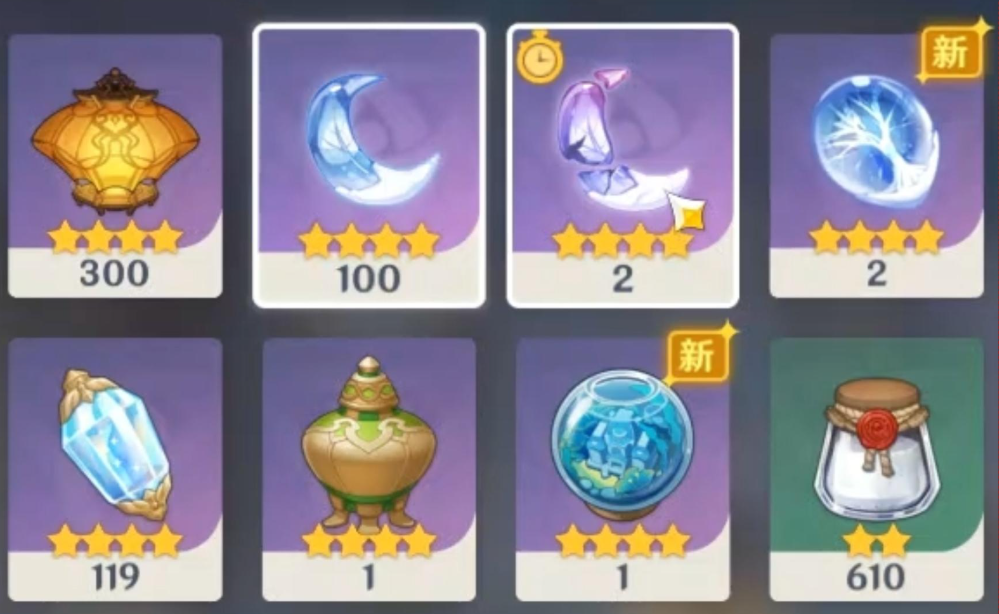This screenshot has height=614, width=999.
Task: Select the orange lantern item card
Action: click(x=115, y=166)
